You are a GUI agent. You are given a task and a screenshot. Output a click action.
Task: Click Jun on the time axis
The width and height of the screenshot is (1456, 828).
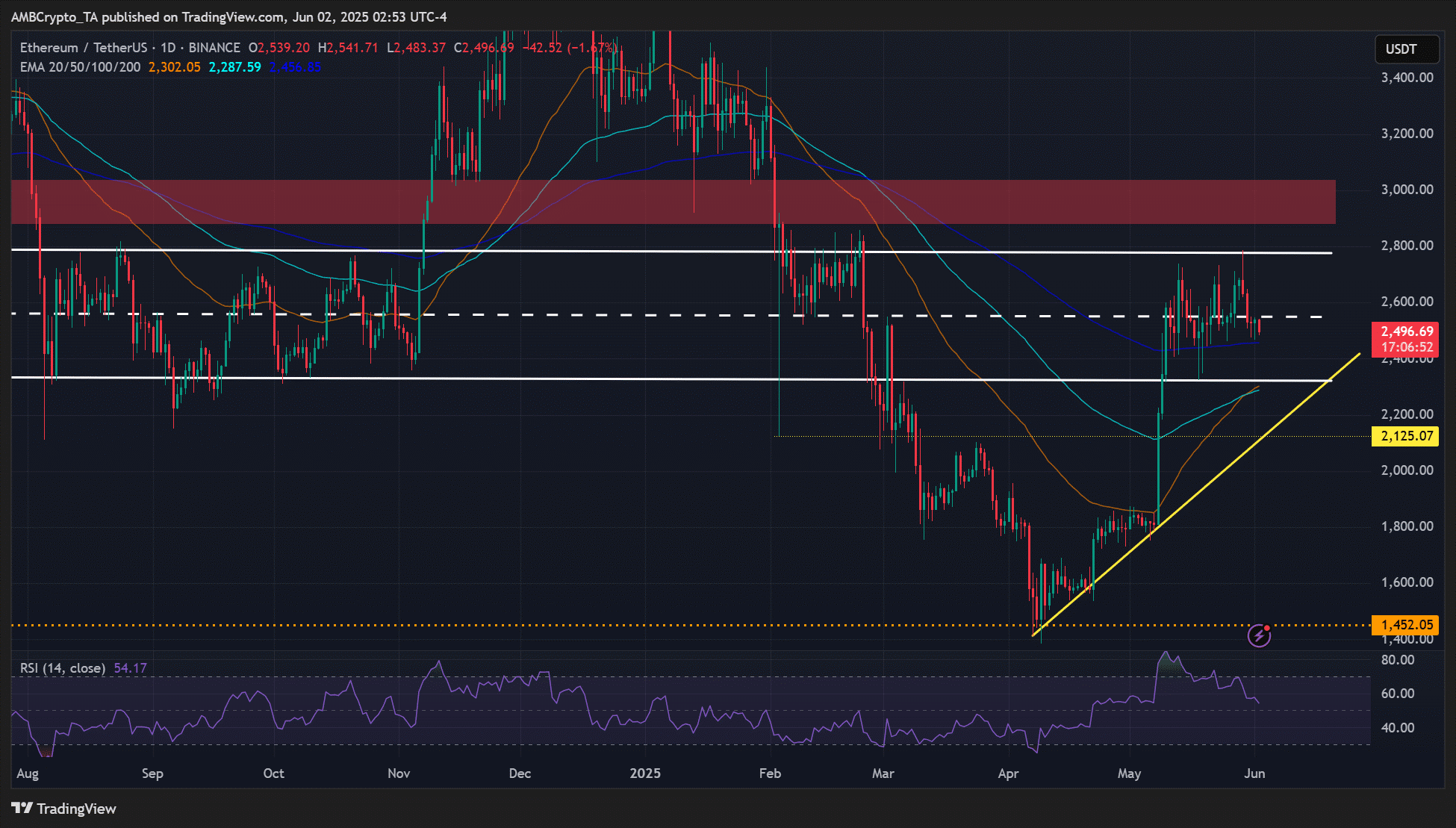pos(1254,774)
